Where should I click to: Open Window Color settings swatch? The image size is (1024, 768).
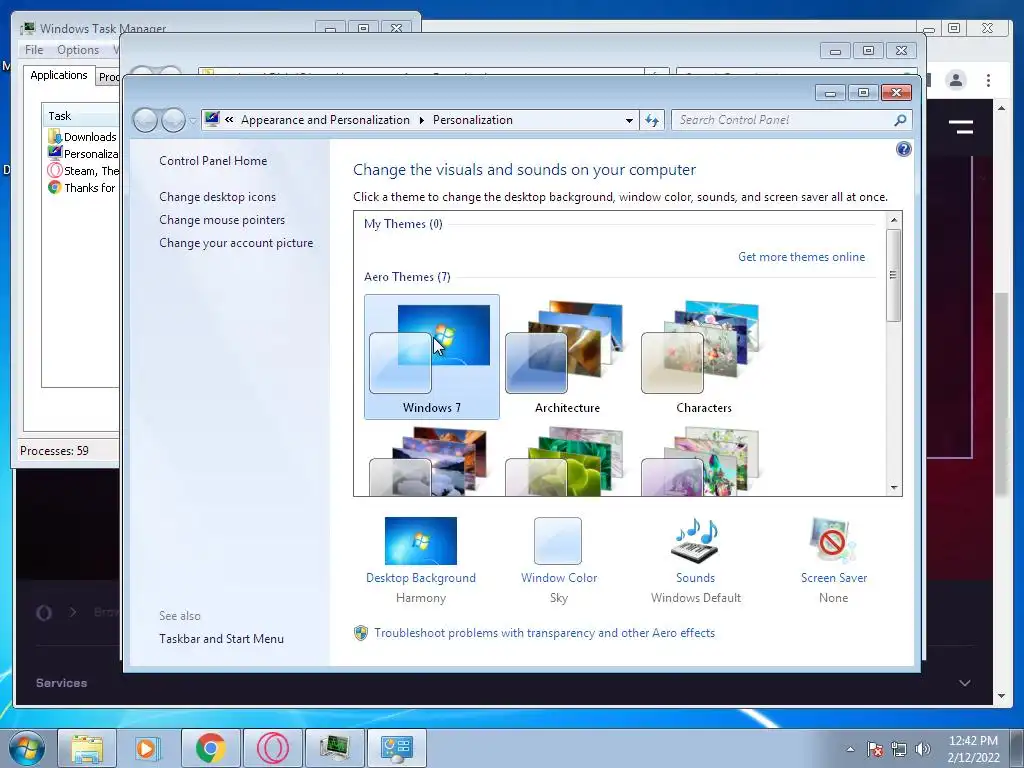(558, 541)
